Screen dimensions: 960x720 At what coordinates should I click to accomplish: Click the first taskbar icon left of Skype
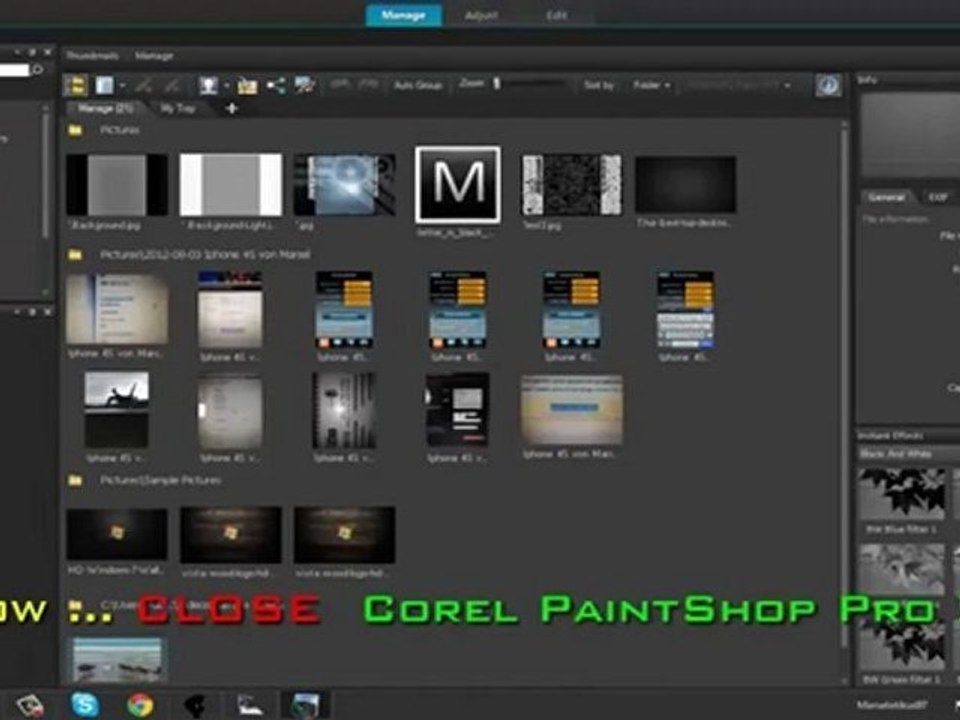click(29, 706)
